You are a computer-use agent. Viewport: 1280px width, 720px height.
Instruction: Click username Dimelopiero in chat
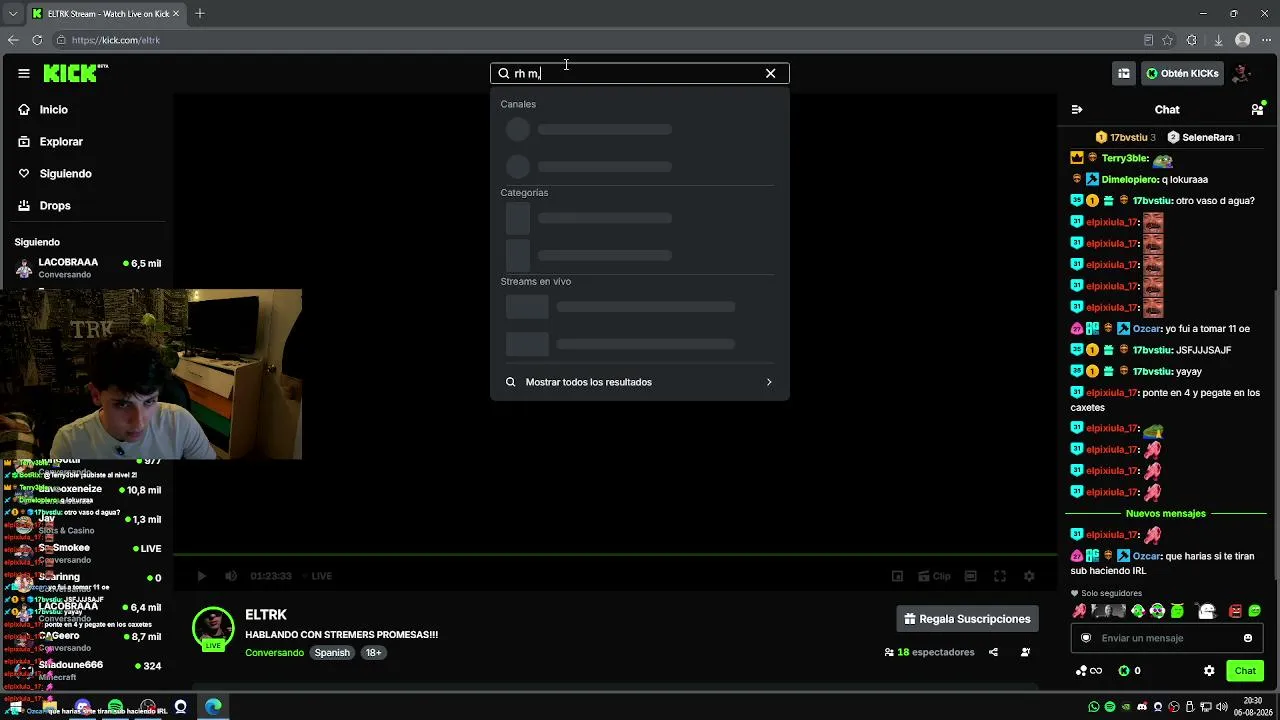coord(1129,180)
